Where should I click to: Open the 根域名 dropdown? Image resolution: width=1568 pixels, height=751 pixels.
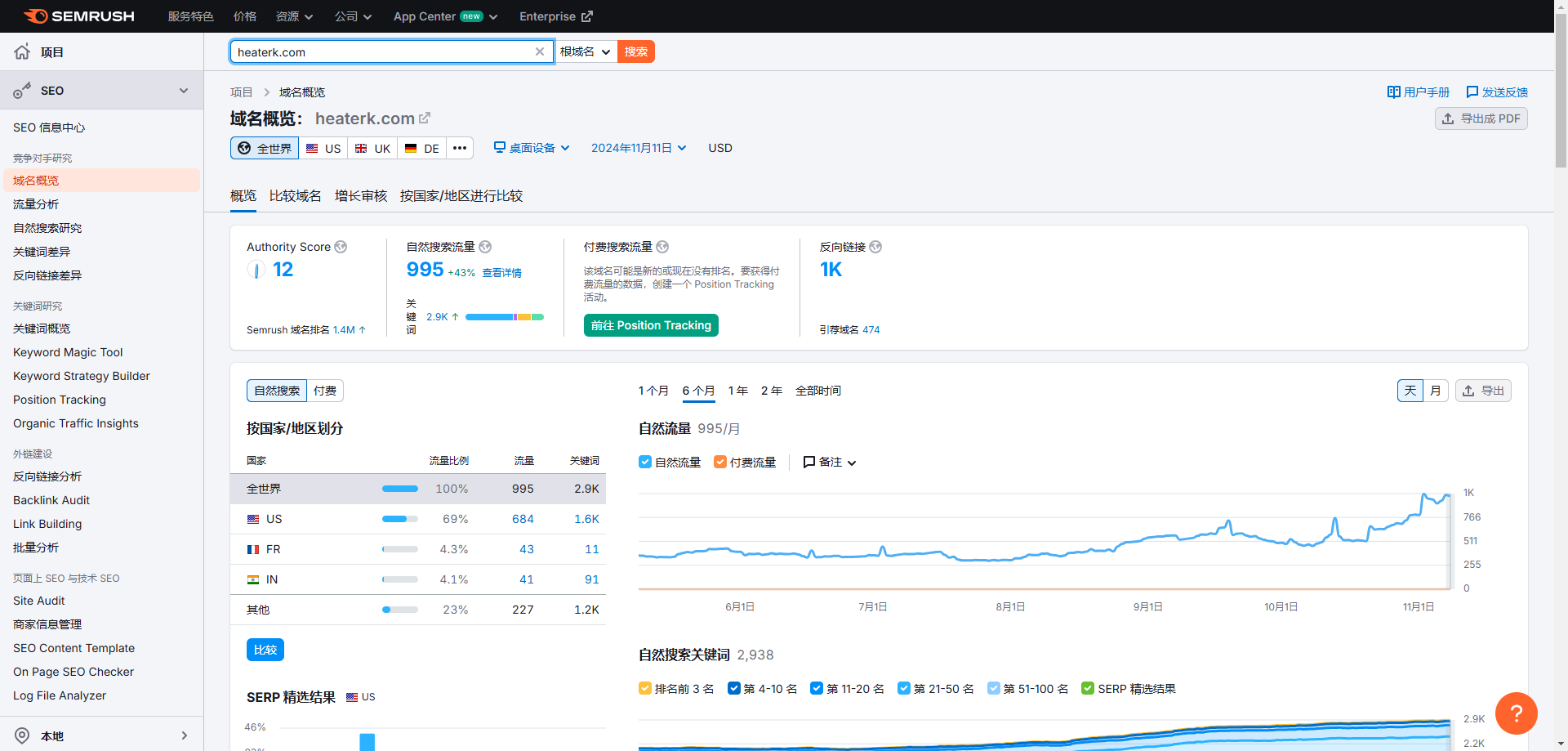click(x=586, y=51)
